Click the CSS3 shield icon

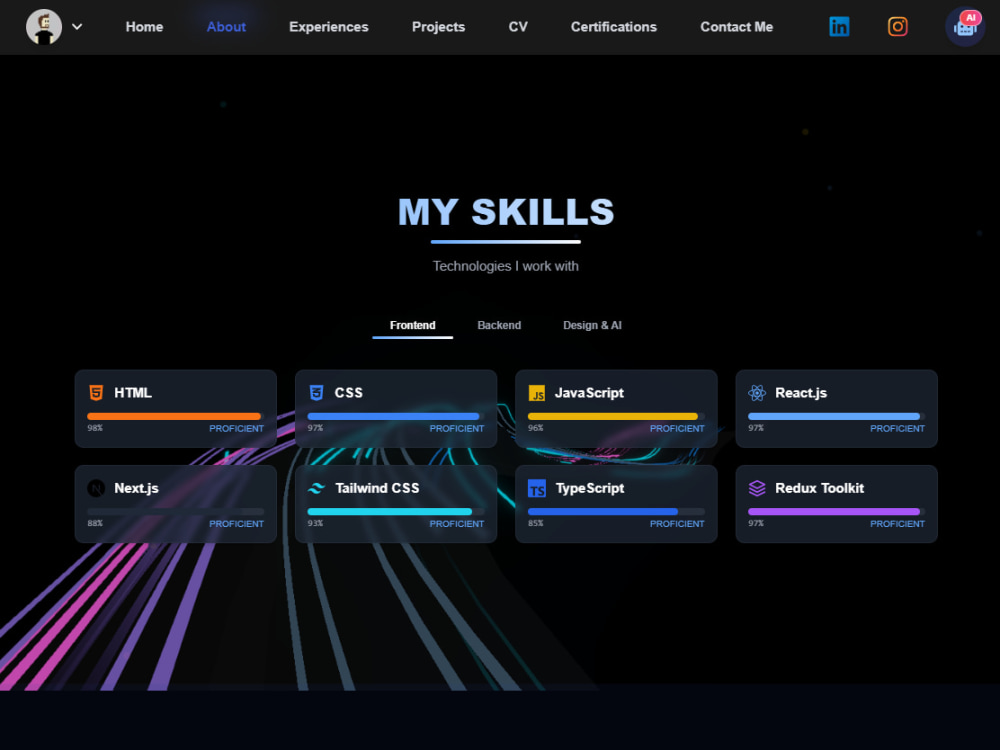(x=316, y=393)
